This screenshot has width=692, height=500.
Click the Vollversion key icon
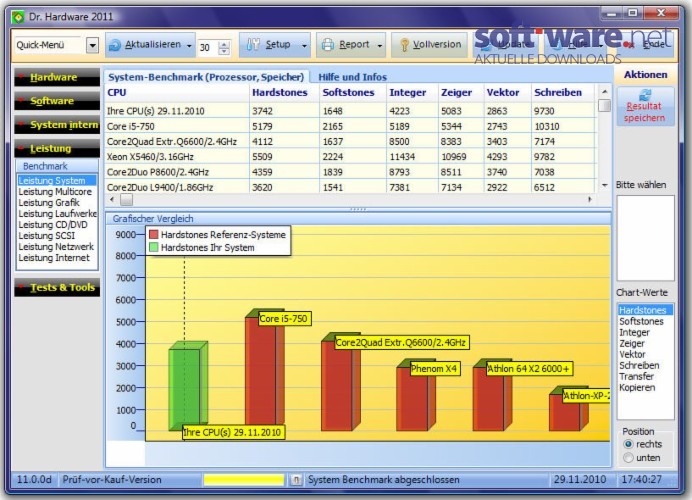[404, 45]
